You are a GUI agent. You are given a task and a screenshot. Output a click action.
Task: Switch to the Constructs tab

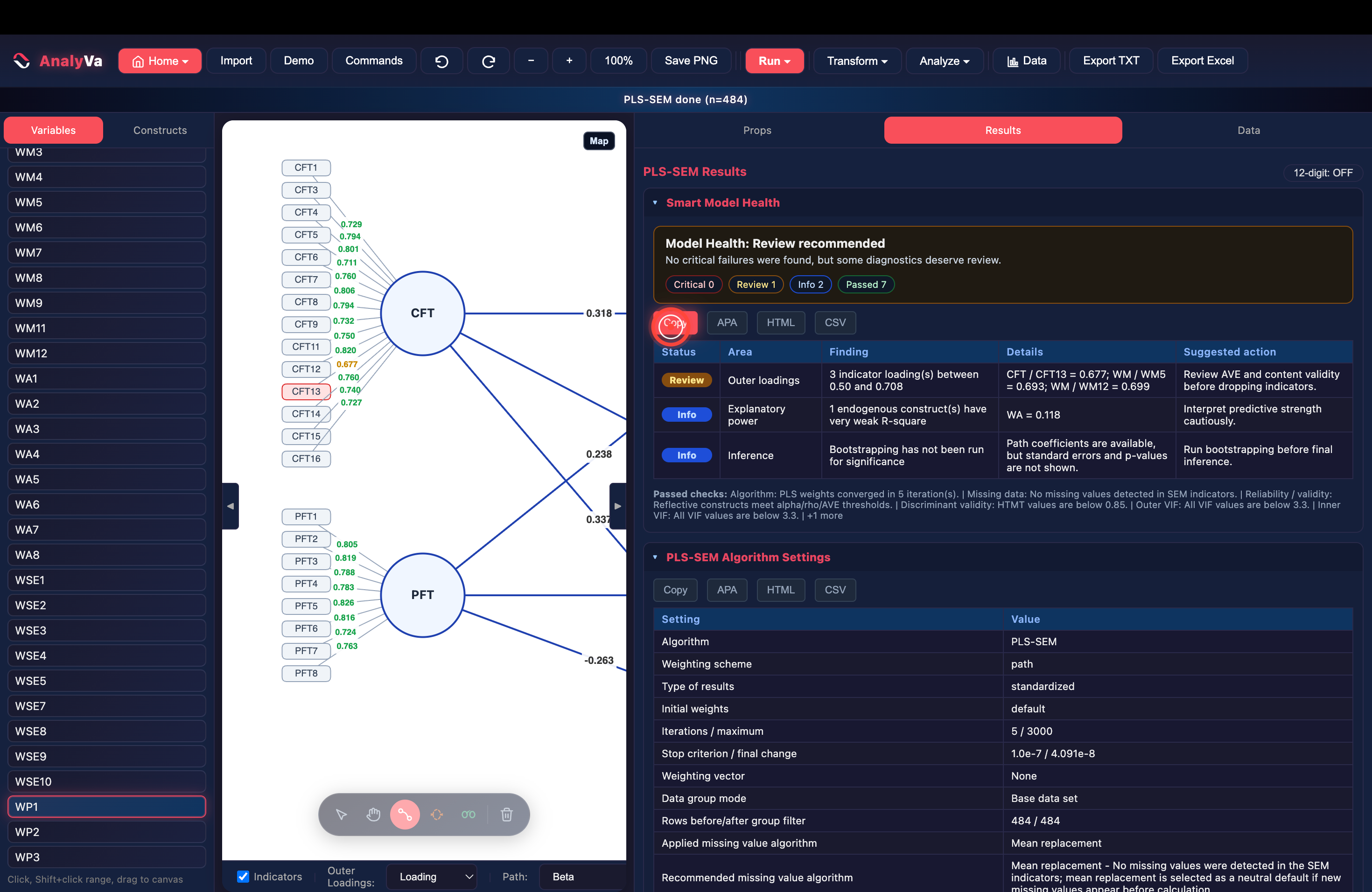pos(160,130)
